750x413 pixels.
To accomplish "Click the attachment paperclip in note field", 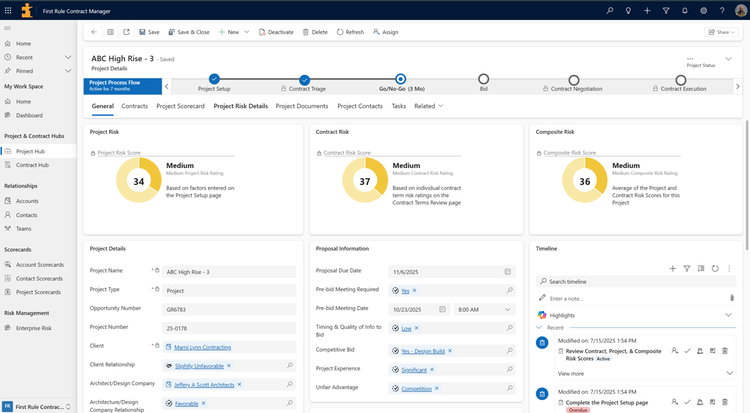I will coord(732,298).
